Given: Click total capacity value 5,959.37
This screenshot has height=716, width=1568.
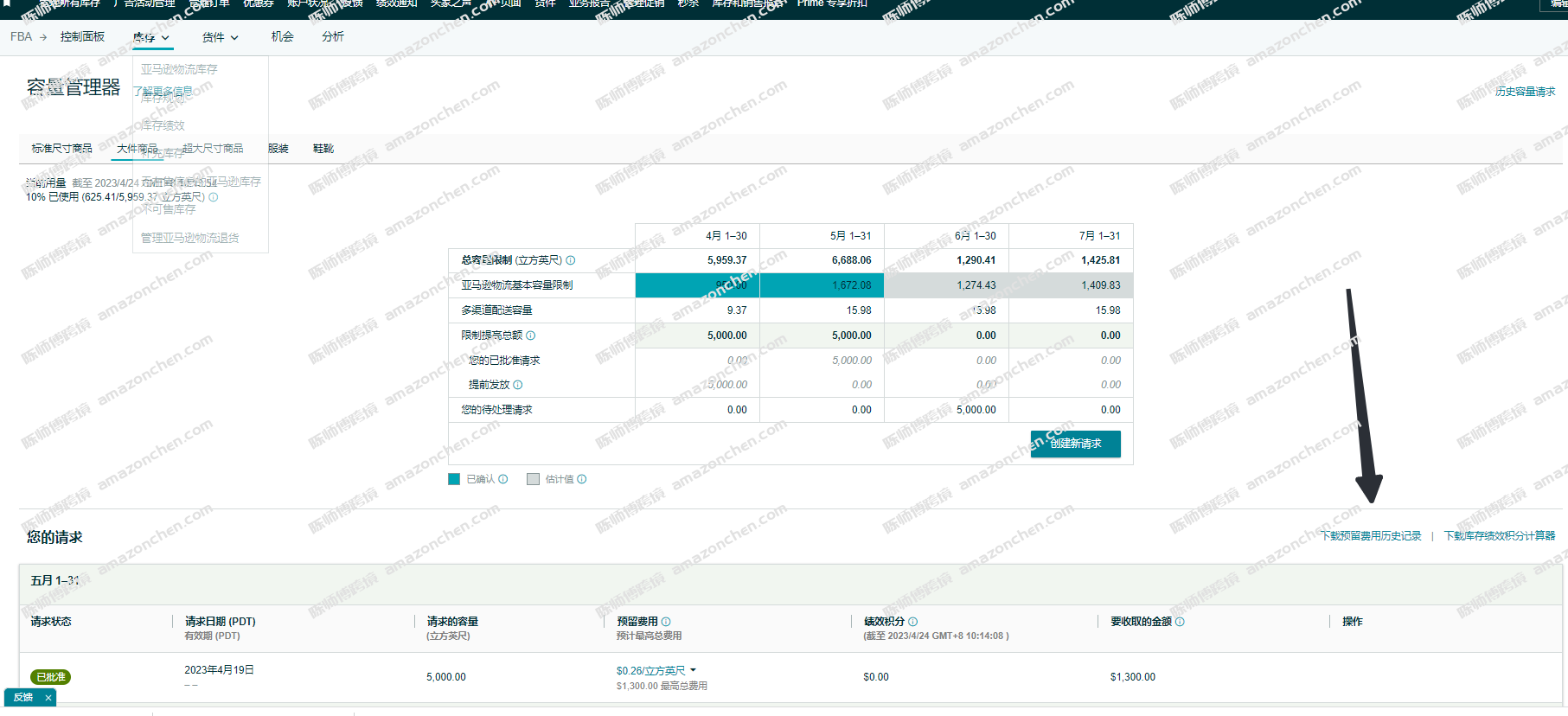Looking at the screenshot, I should 726,260.
